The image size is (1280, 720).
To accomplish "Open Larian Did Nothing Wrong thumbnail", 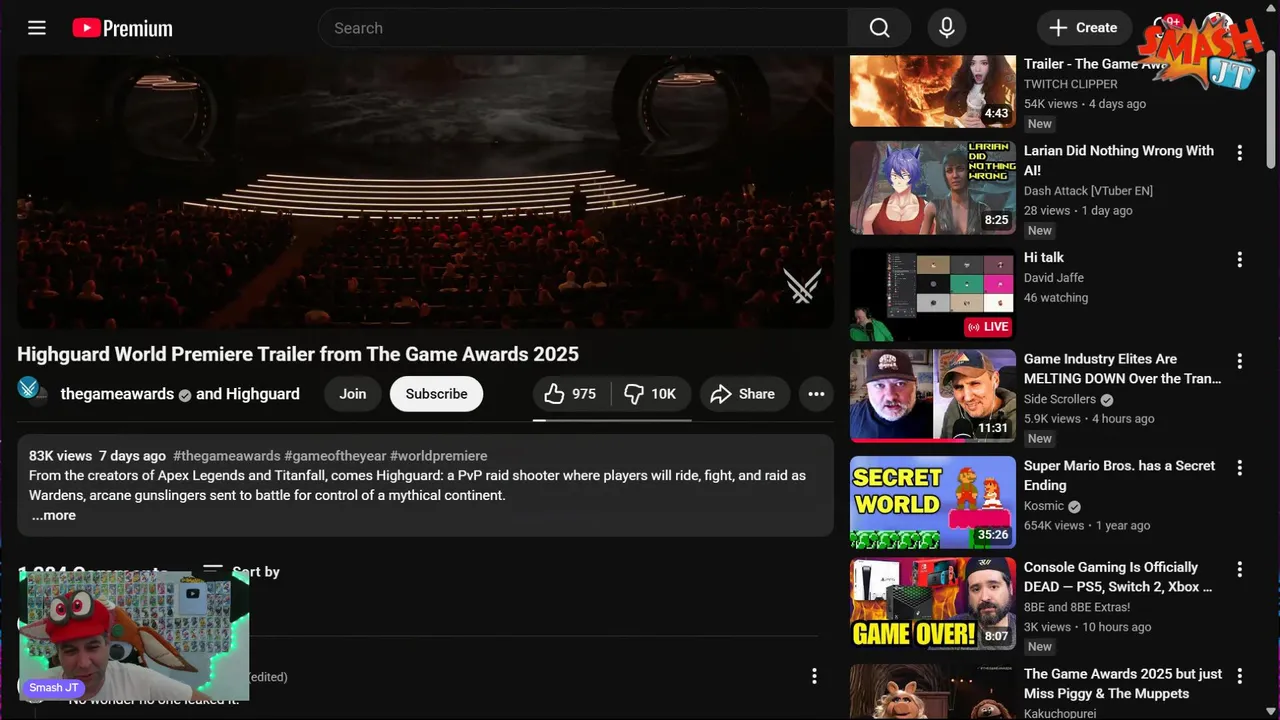I will click(x=933, y=187).
